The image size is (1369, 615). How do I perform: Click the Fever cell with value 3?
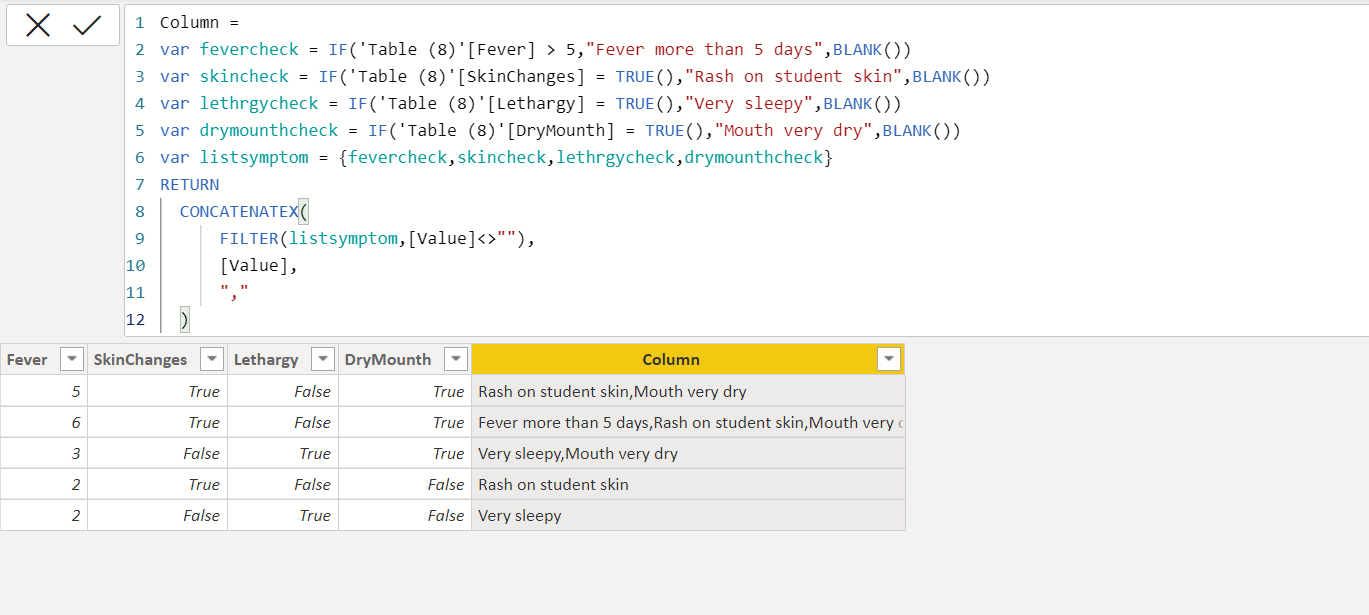tap(44, 453)
